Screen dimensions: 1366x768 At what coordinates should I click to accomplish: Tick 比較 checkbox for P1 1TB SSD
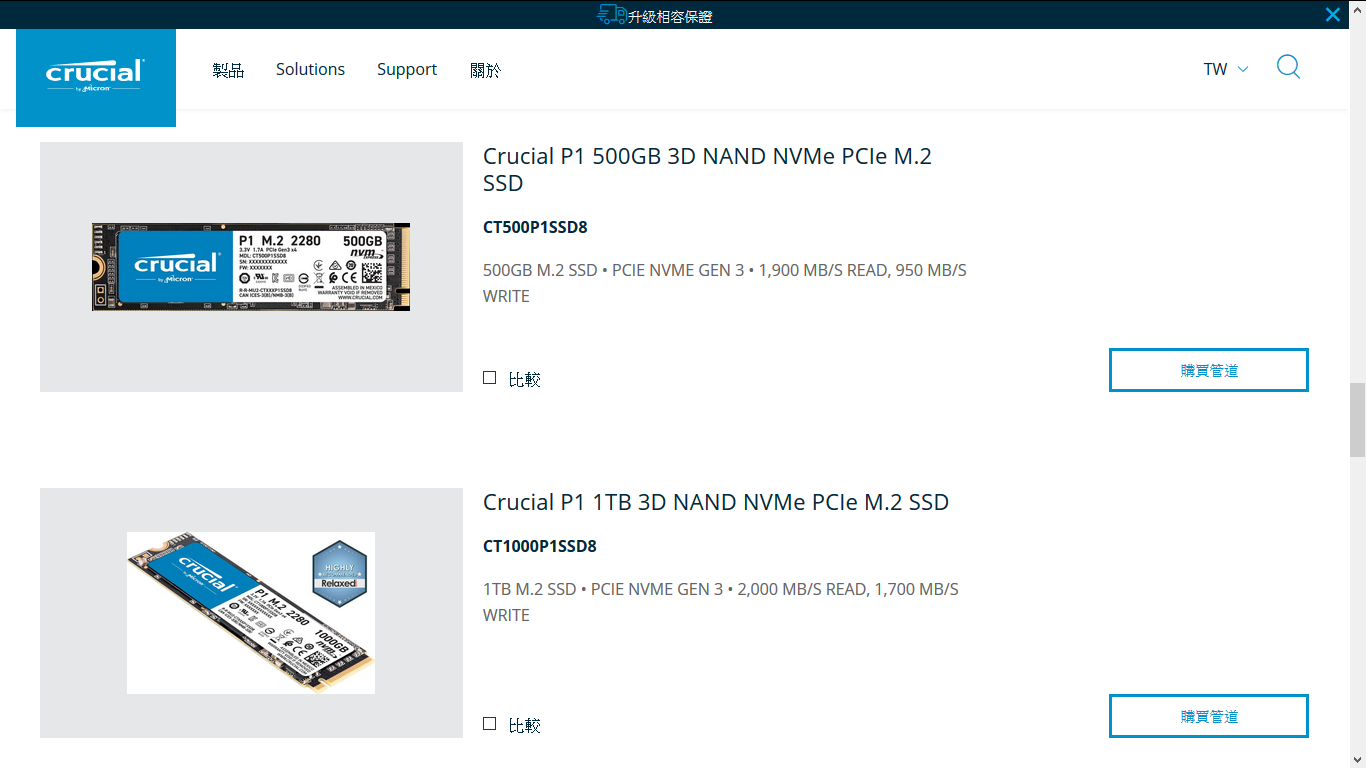[x=490, y=724]
